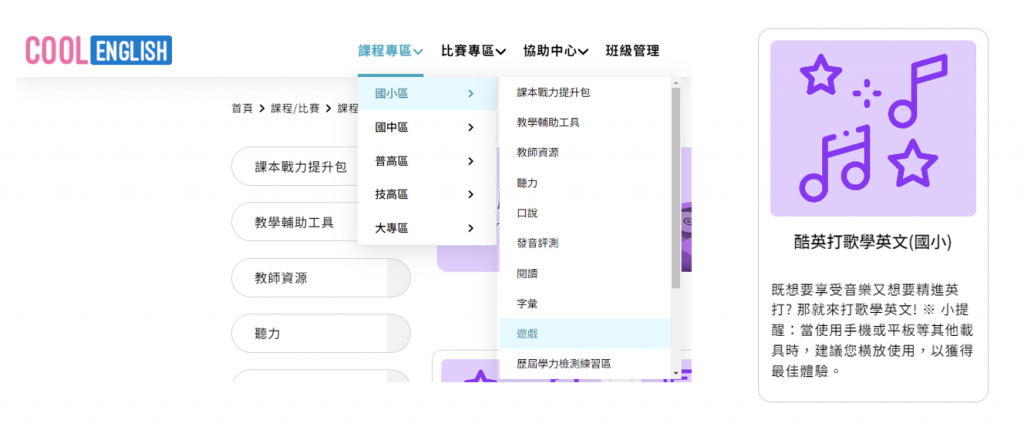Choose 遊戲 in the submenu
This screenshot has width=1024, height=430.
[x=584, y=333]
